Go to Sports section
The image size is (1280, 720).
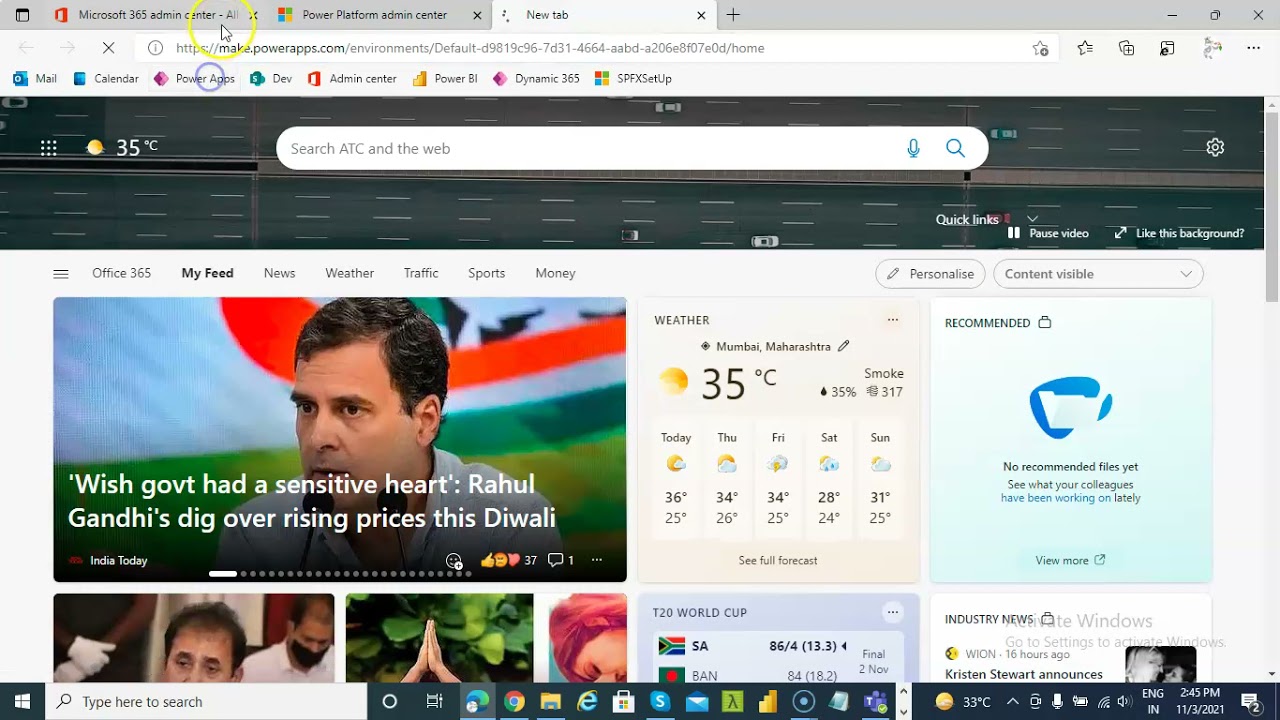[486, 273]
